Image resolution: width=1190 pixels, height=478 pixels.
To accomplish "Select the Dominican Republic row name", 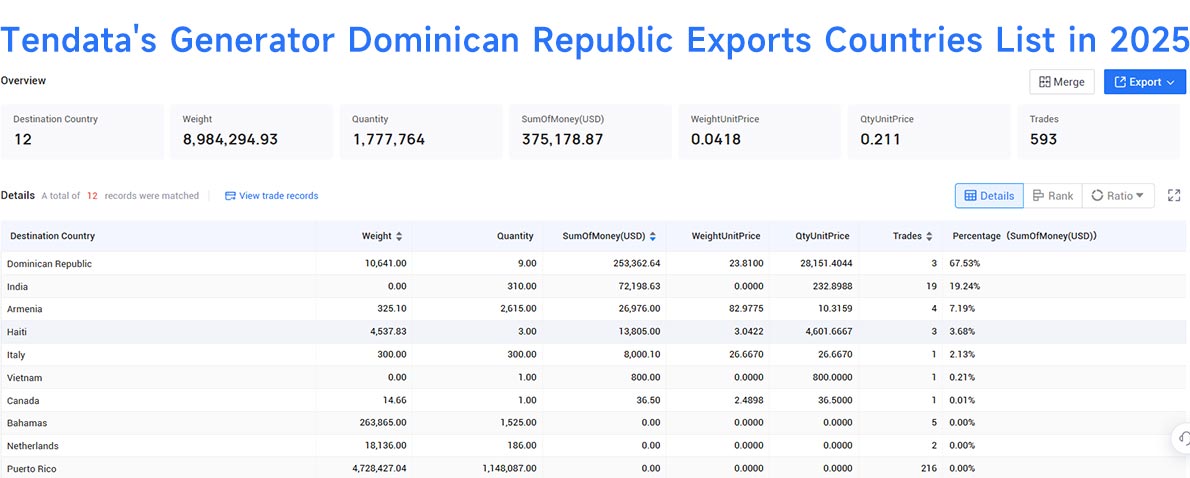I will point(49,264).
